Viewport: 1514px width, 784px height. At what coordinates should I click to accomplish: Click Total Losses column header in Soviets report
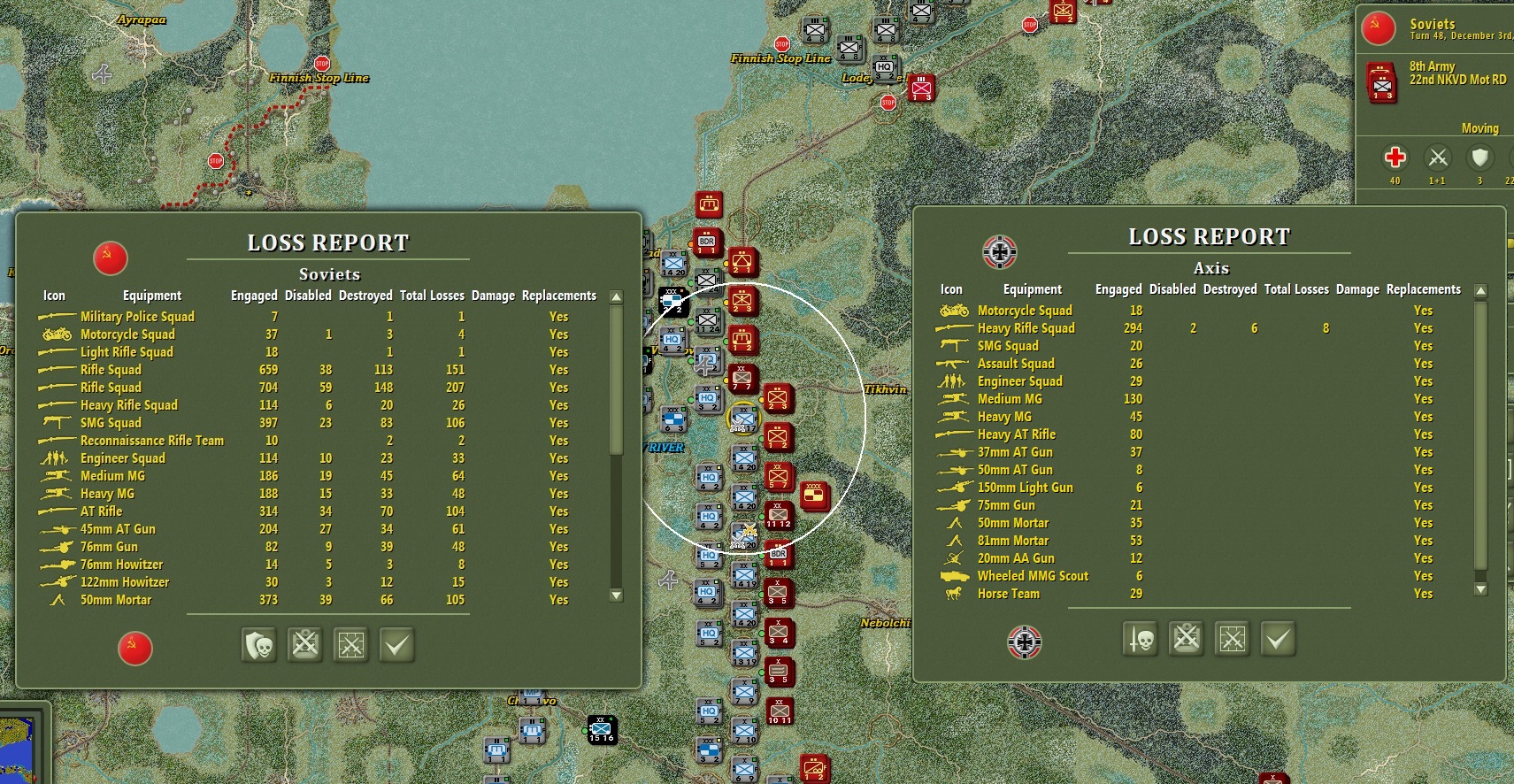click(432, 296)
